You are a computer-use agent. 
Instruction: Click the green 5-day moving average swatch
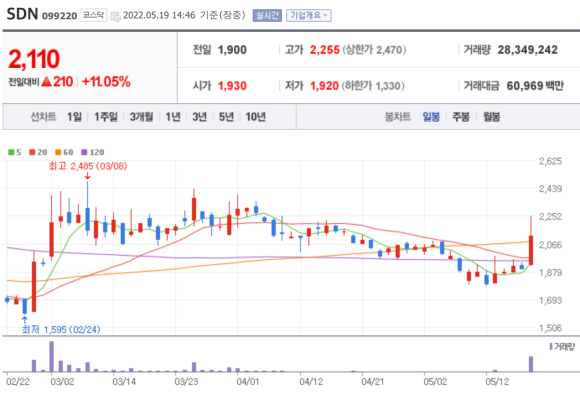coord(11,152)
